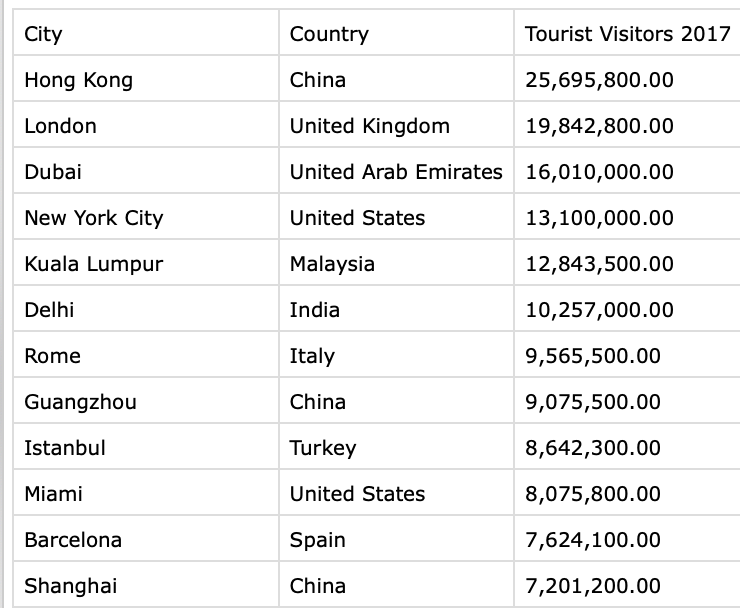Select the 13,100,000.00 visitors cell

[x=599, y=218]
